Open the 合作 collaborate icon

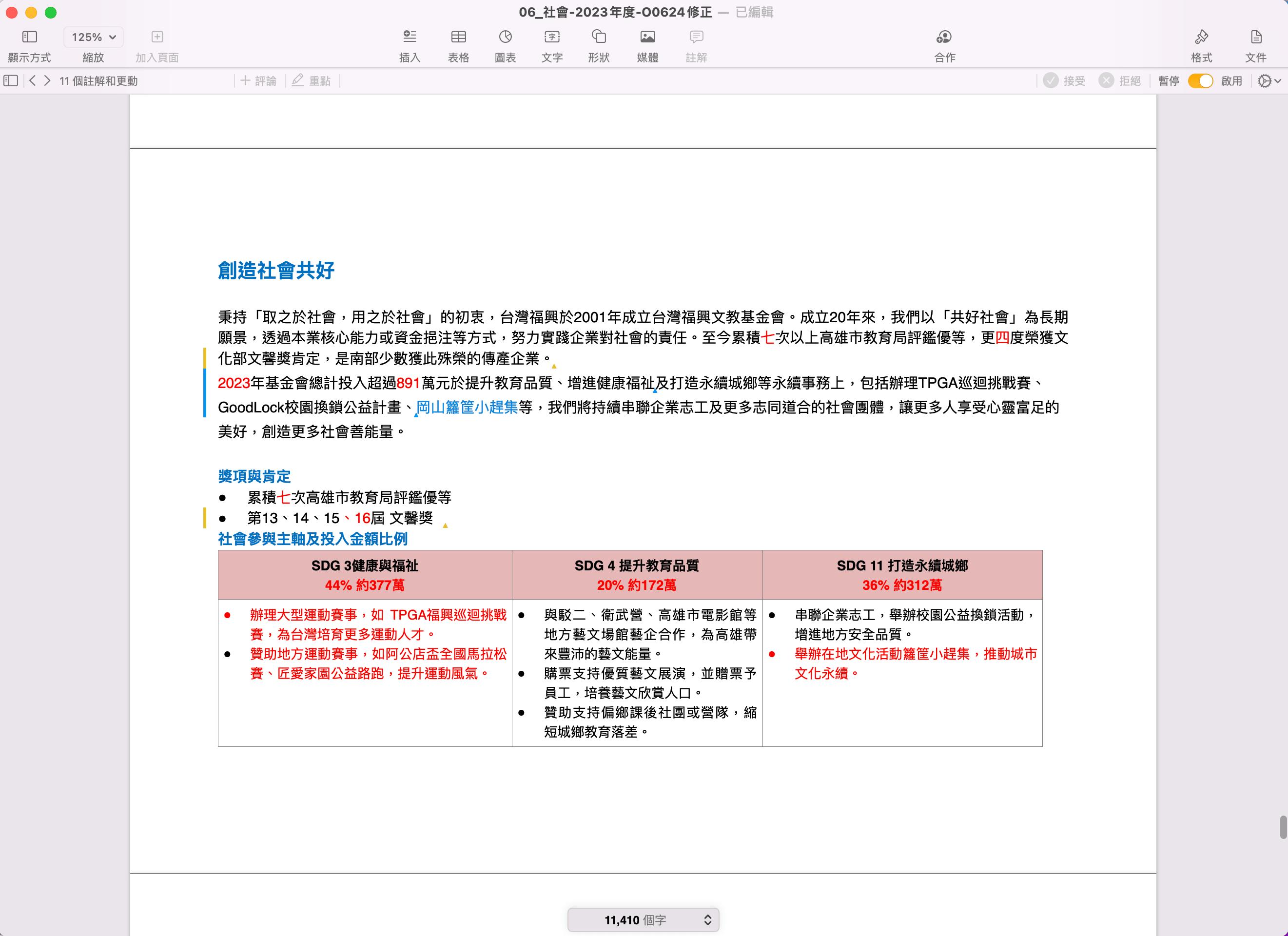tap(944, 37)
